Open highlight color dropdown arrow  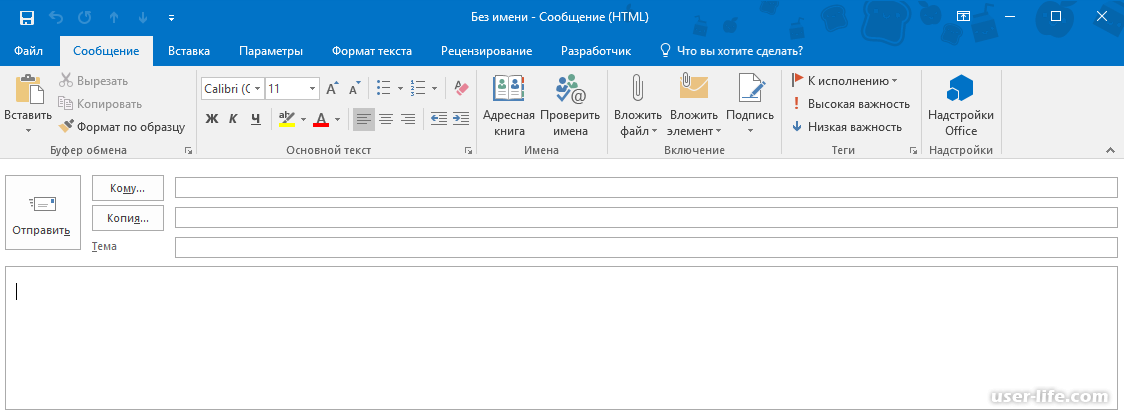tap(303, 119)
